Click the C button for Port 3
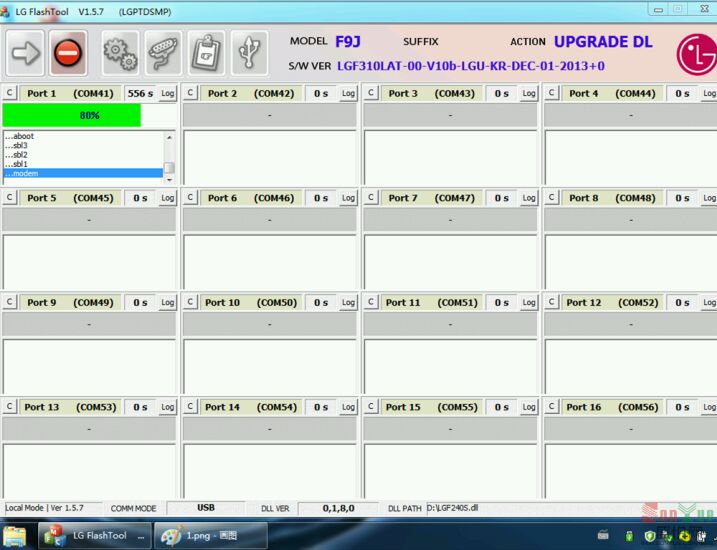 point(371,93)
